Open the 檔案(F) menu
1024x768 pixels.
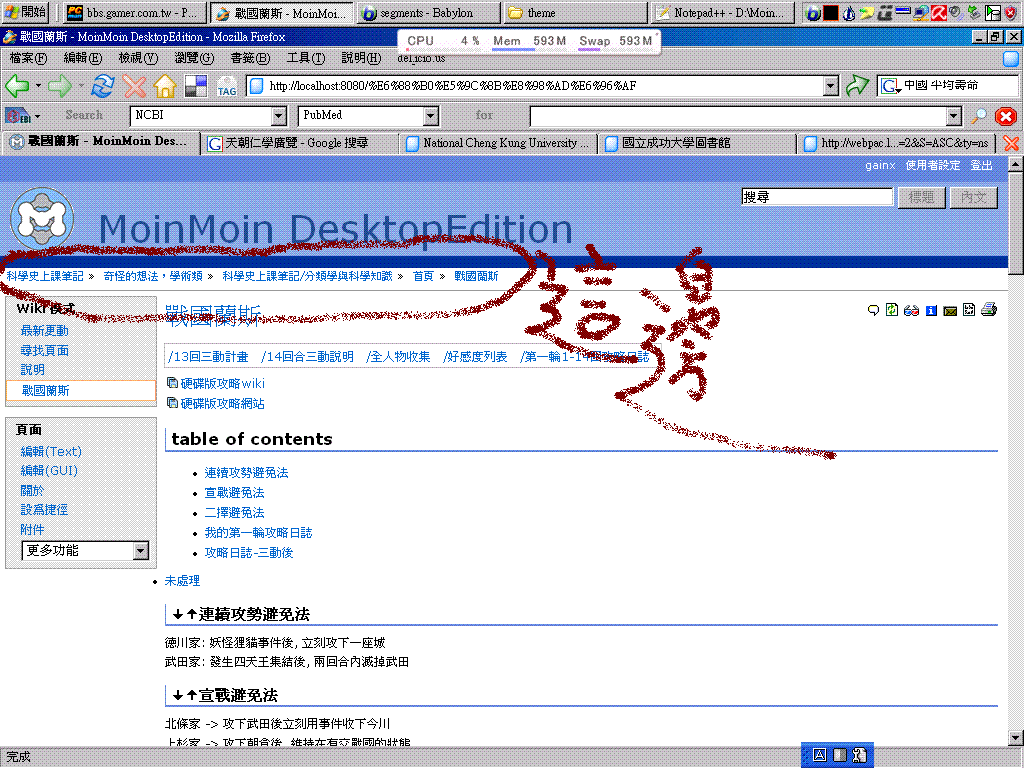[28, 58]
